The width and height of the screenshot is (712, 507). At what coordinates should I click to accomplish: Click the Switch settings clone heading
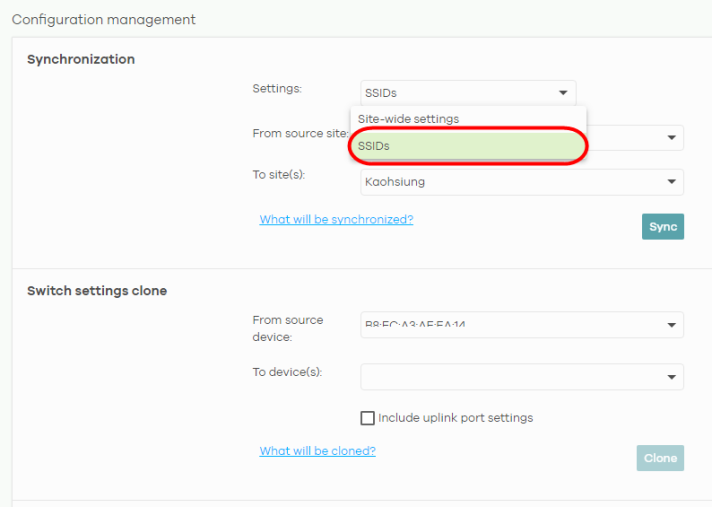click(x=97, y=291)
